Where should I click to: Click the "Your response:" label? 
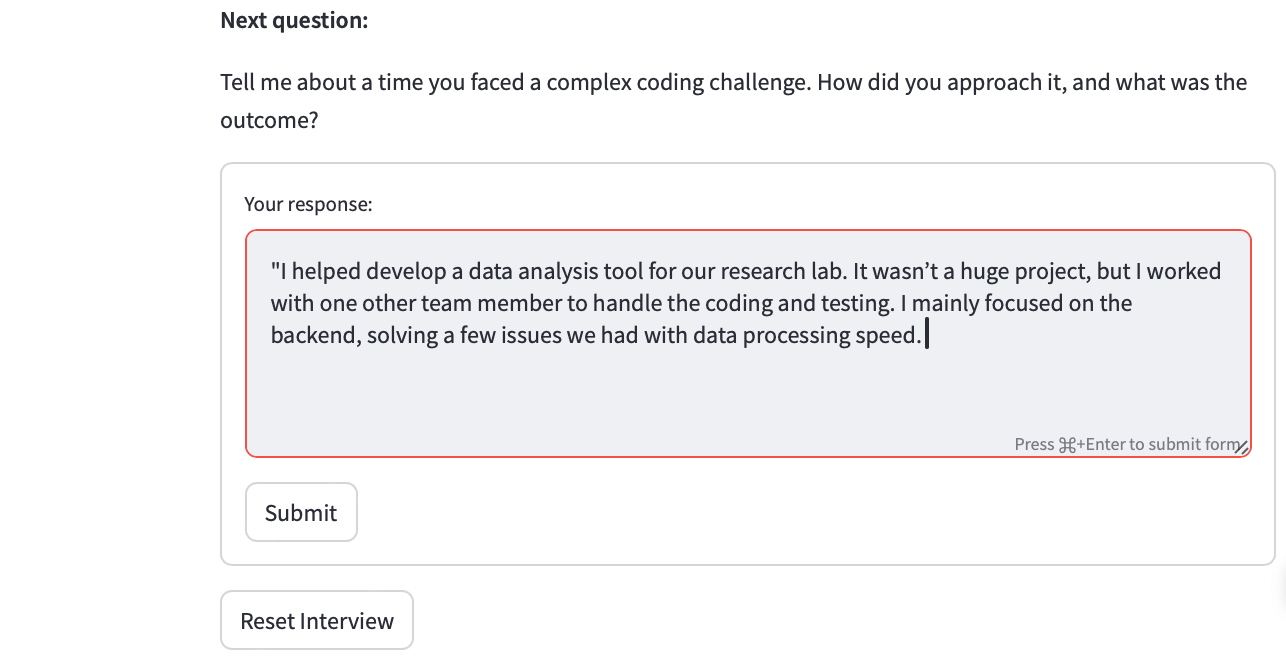click(308, 204)
